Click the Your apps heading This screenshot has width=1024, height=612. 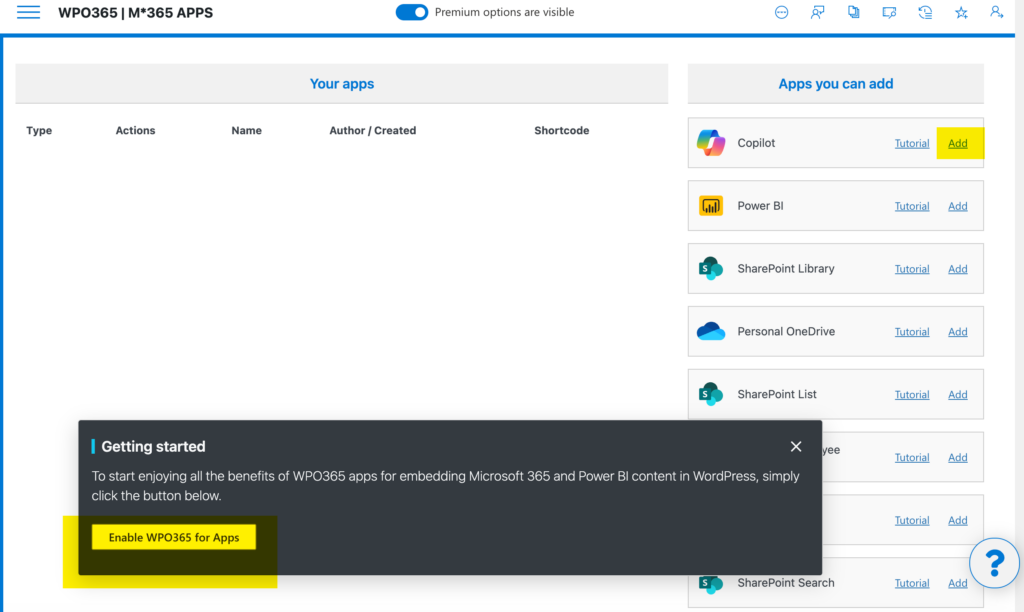(x=342, y=84)
